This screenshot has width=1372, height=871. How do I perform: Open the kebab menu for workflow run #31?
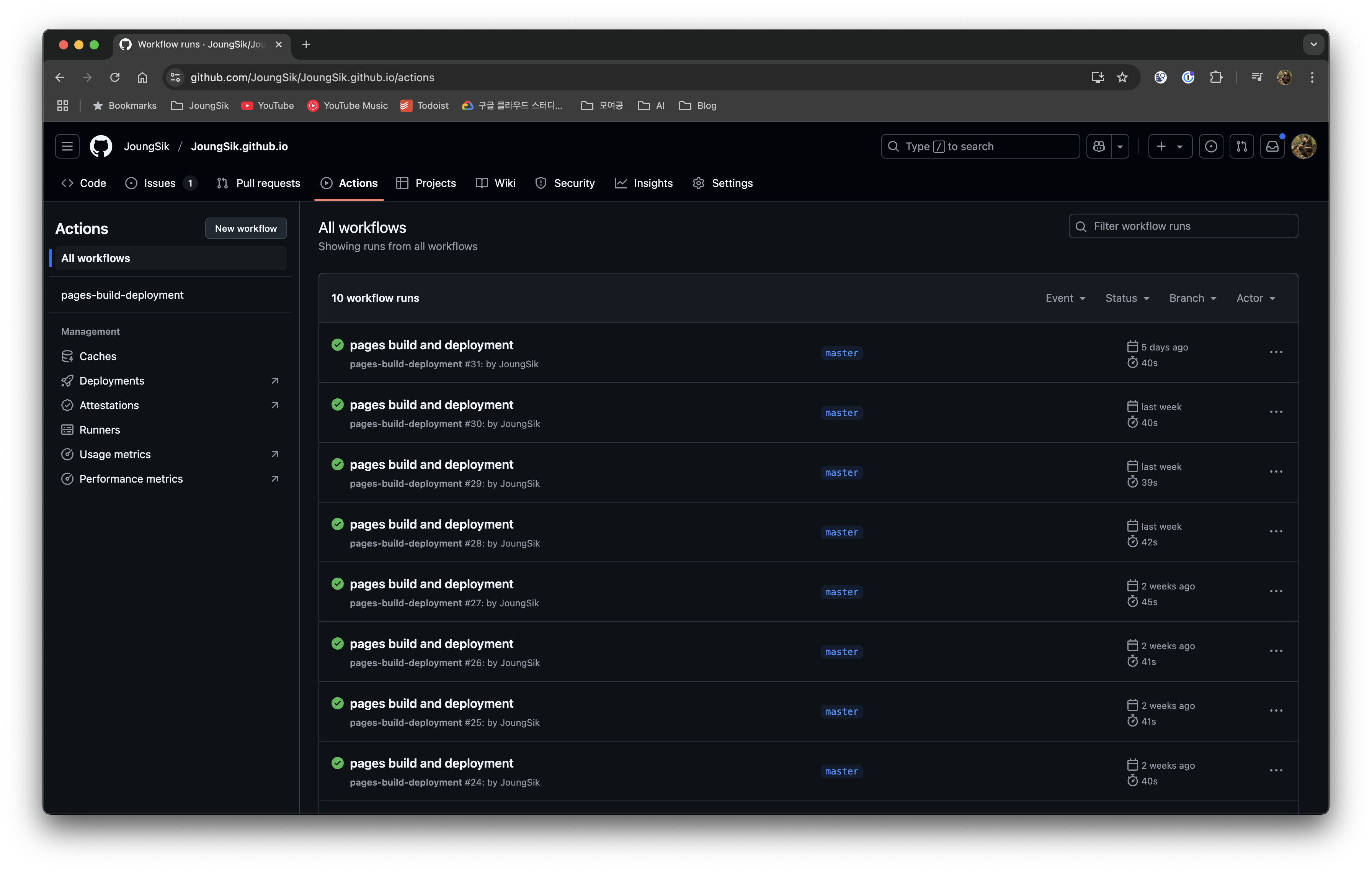click(x=1276, y=352)
